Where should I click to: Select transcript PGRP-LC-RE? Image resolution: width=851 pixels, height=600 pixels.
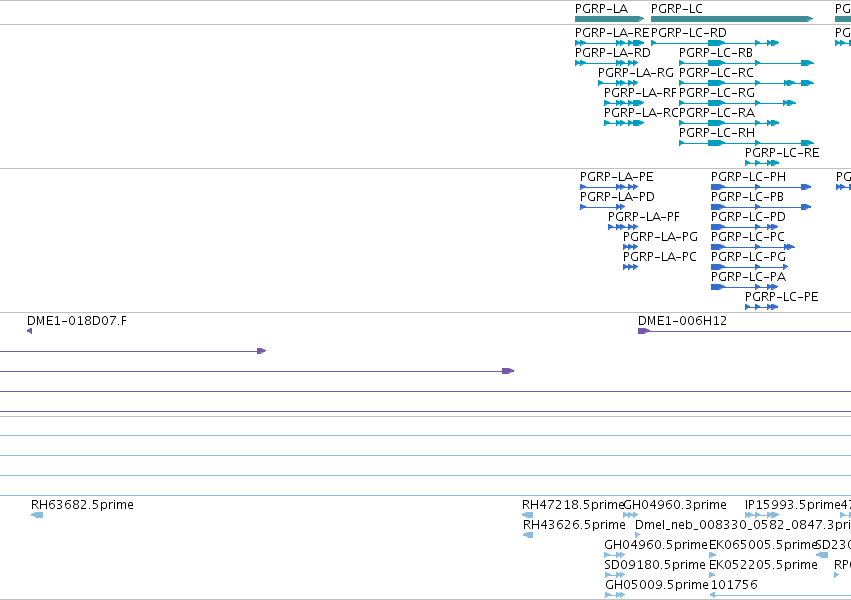[762, 163]
